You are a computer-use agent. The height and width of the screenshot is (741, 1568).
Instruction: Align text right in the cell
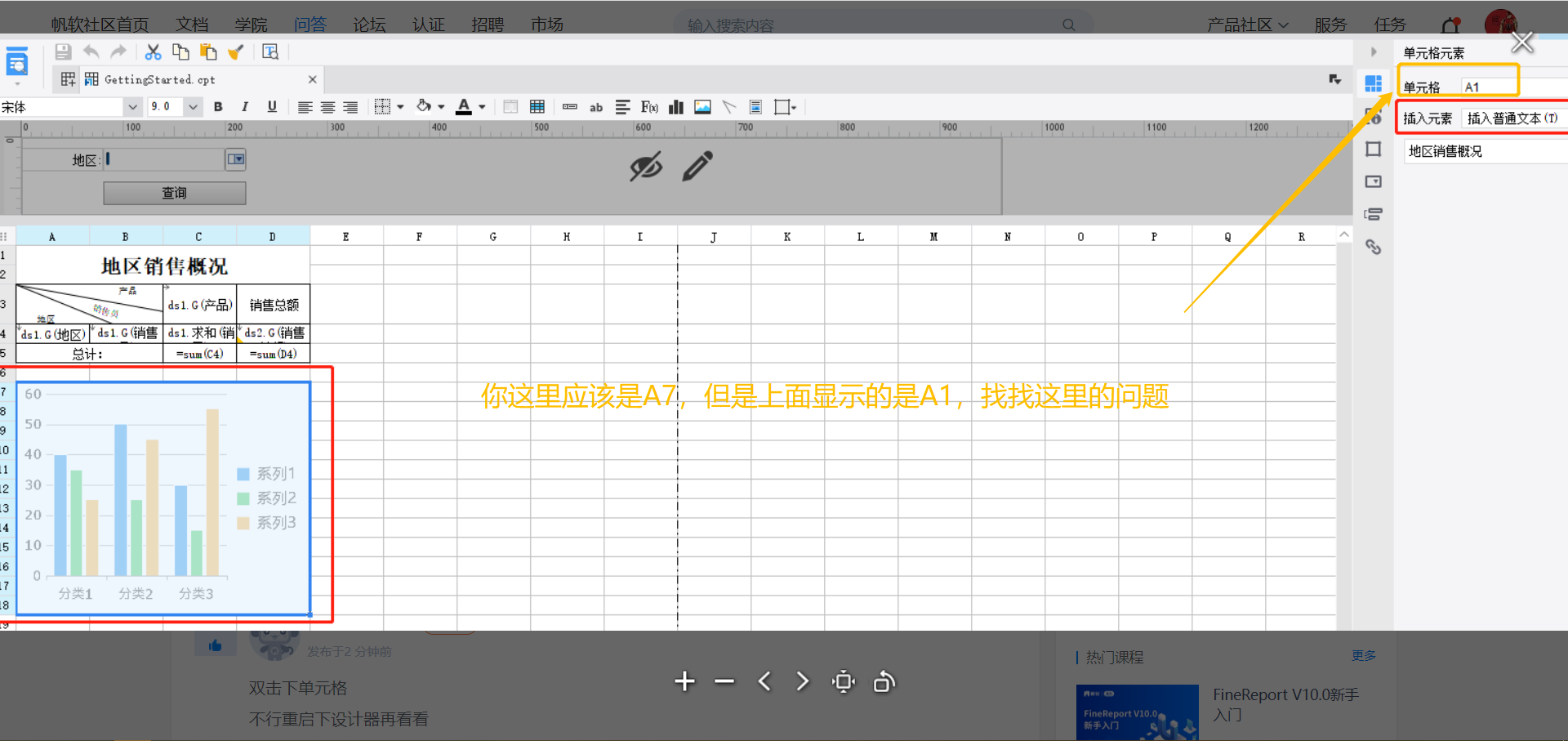click(x=350, y=107)
